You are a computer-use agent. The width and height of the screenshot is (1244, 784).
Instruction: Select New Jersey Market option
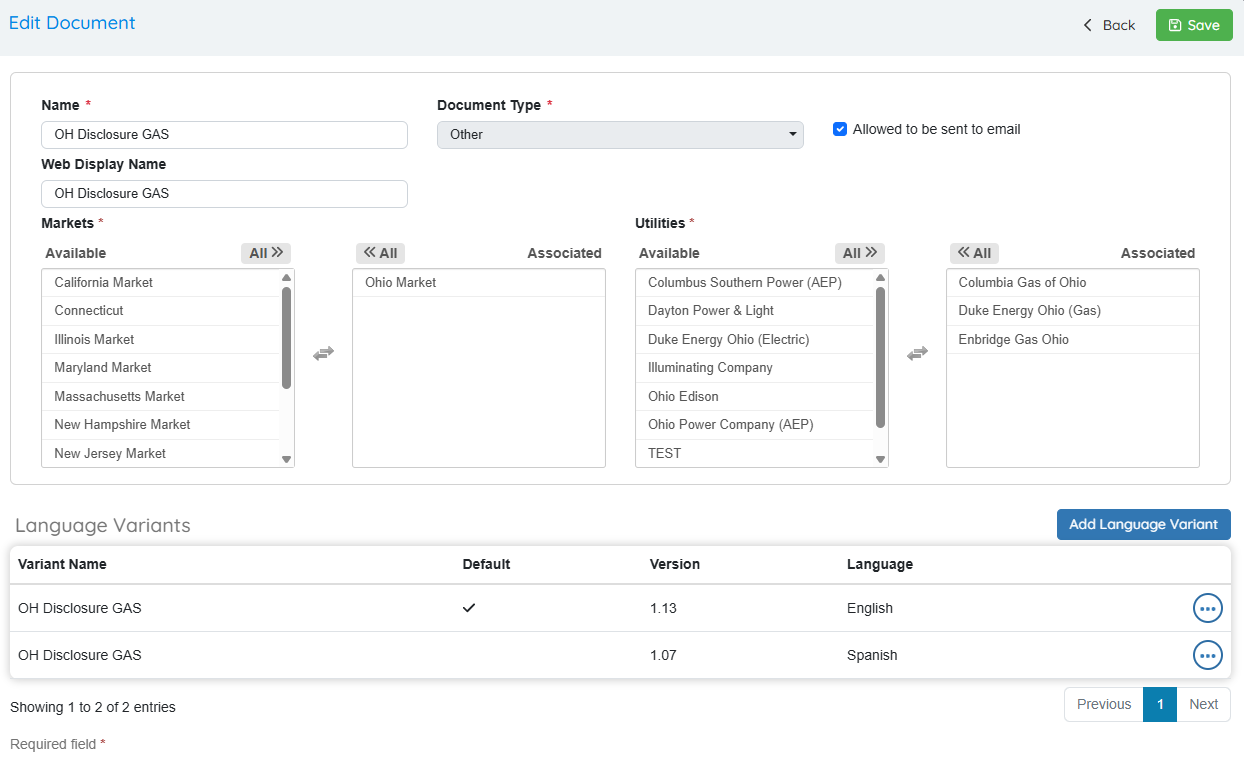point(160,454)
